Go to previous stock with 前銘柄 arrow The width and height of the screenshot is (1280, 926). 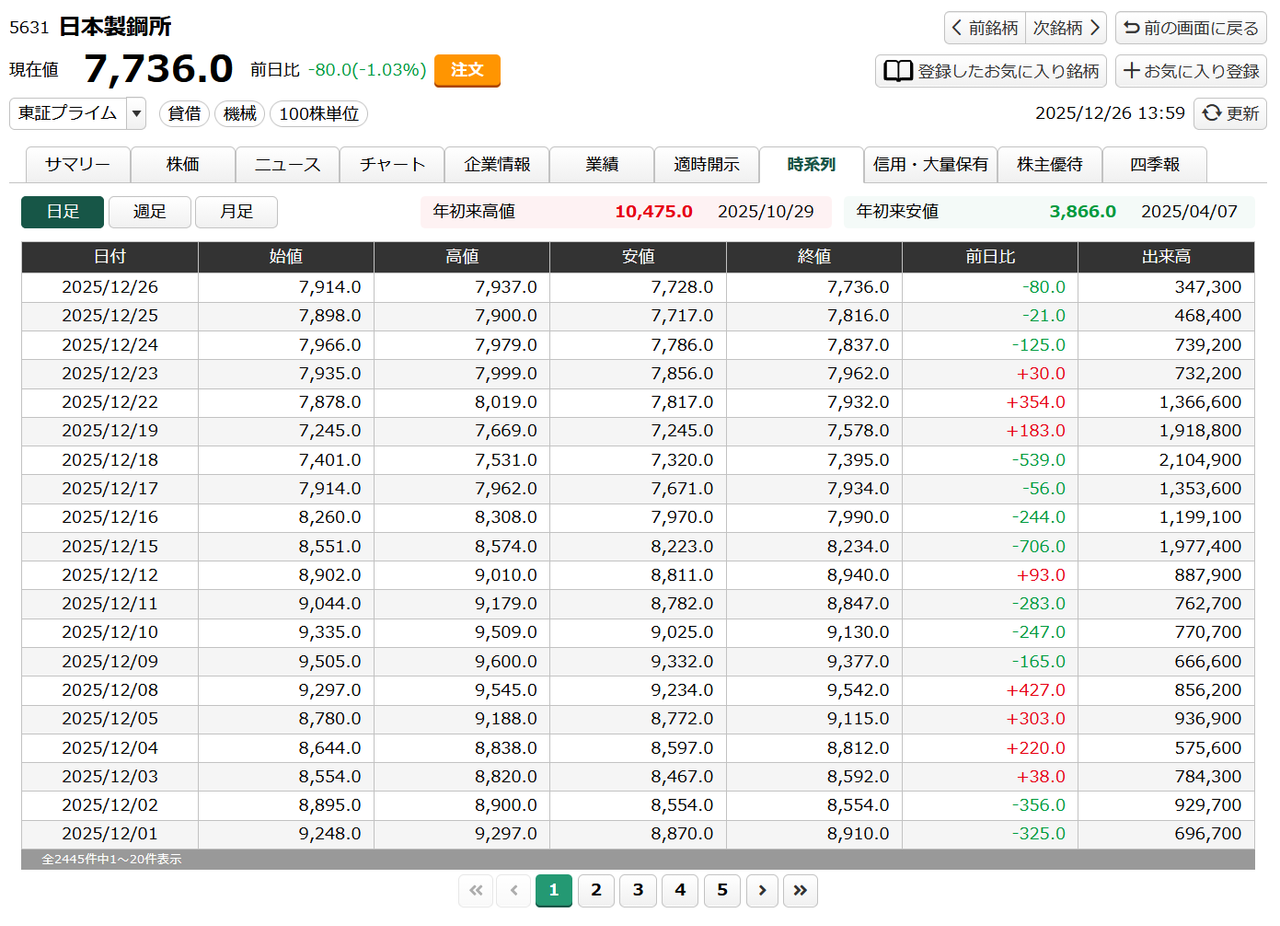pyautogui.click(x=984, y=28)
